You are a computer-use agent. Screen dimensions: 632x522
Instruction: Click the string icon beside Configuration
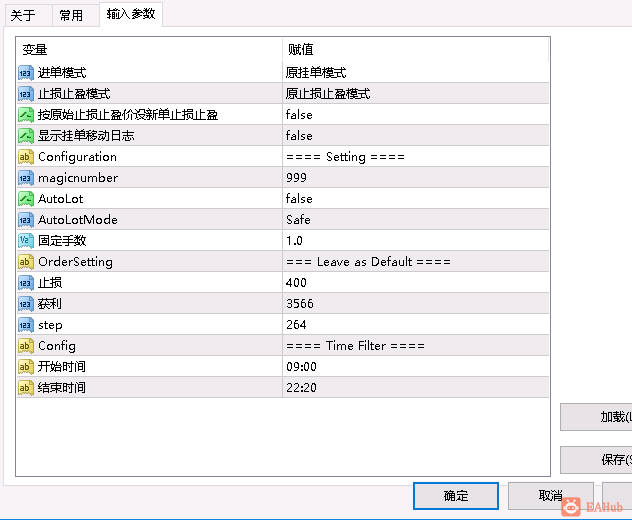[x=26, y=157]
